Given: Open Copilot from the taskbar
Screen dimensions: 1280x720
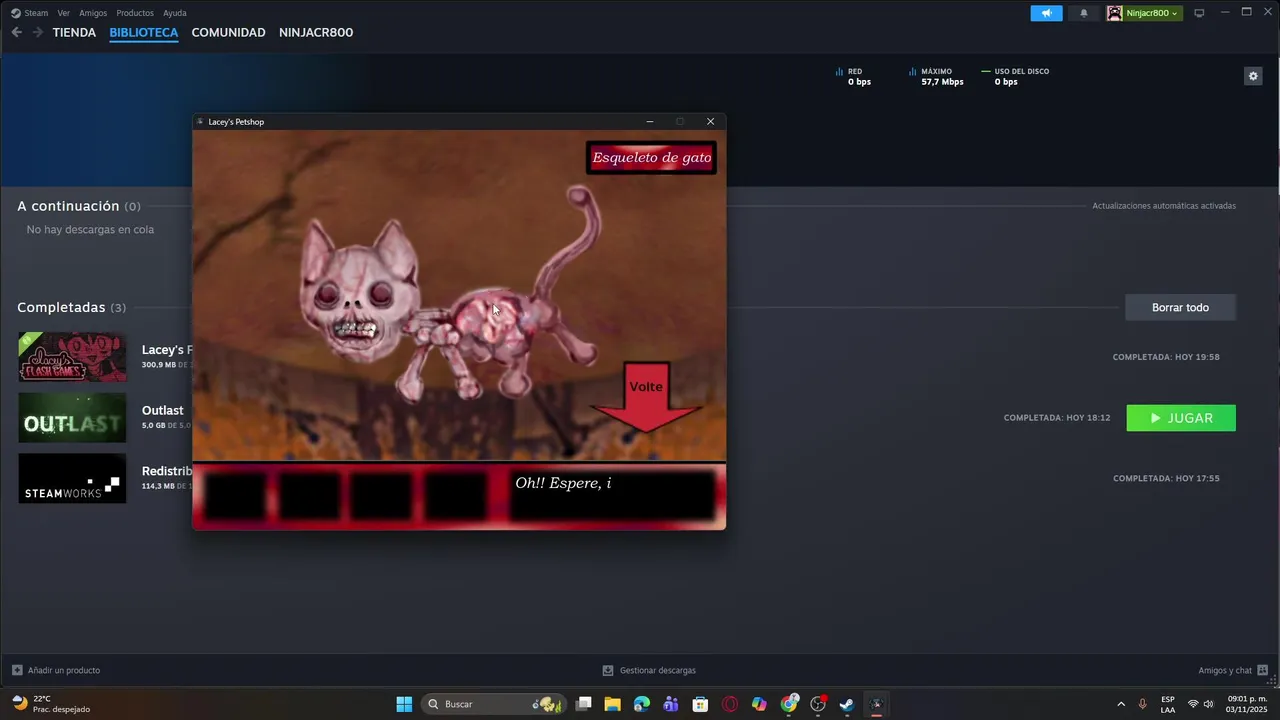Looking at the screenshot, I should click(x=759, y=704).
